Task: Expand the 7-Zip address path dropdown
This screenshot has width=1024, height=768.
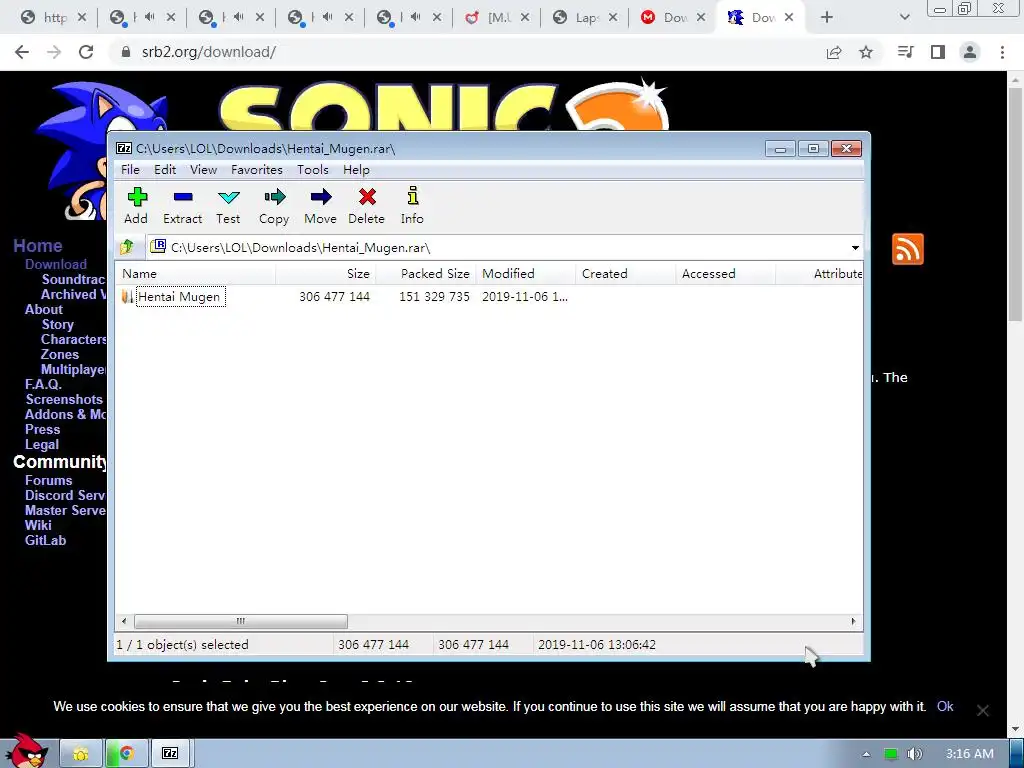Action: (x=855, y=248)
